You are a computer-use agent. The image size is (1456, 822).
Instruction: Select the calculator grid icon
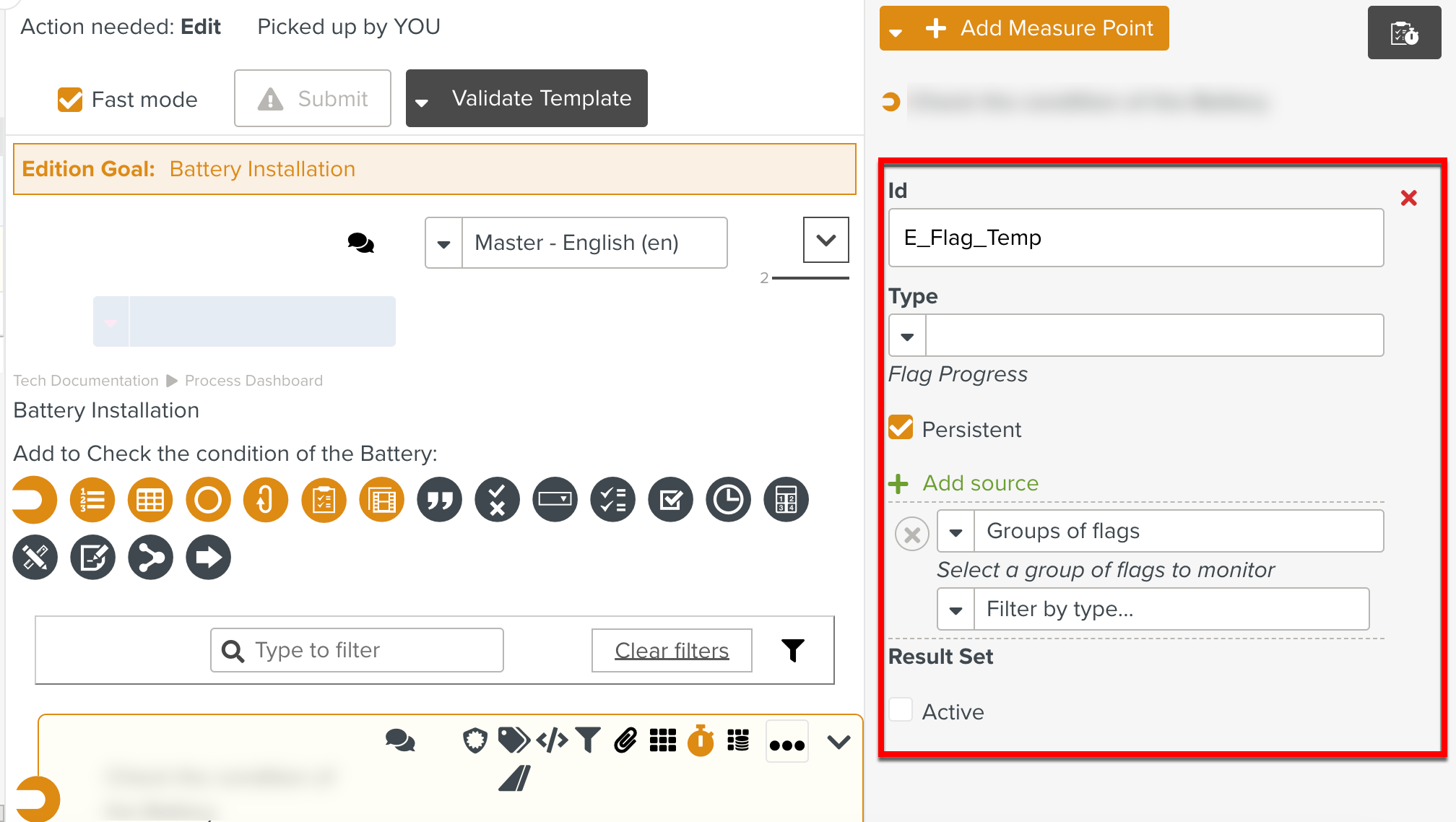(x=786, y=499)
